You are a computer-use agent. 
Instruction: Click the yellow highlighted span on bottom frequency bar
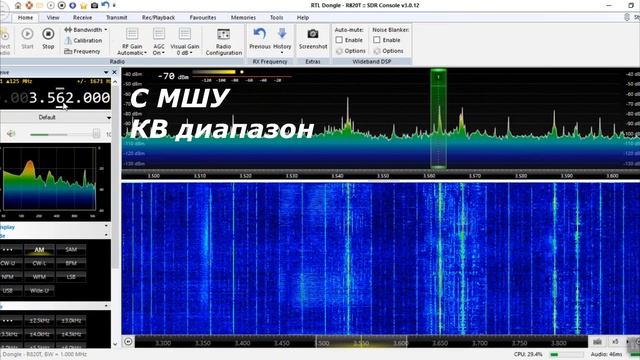click(361, 342)
